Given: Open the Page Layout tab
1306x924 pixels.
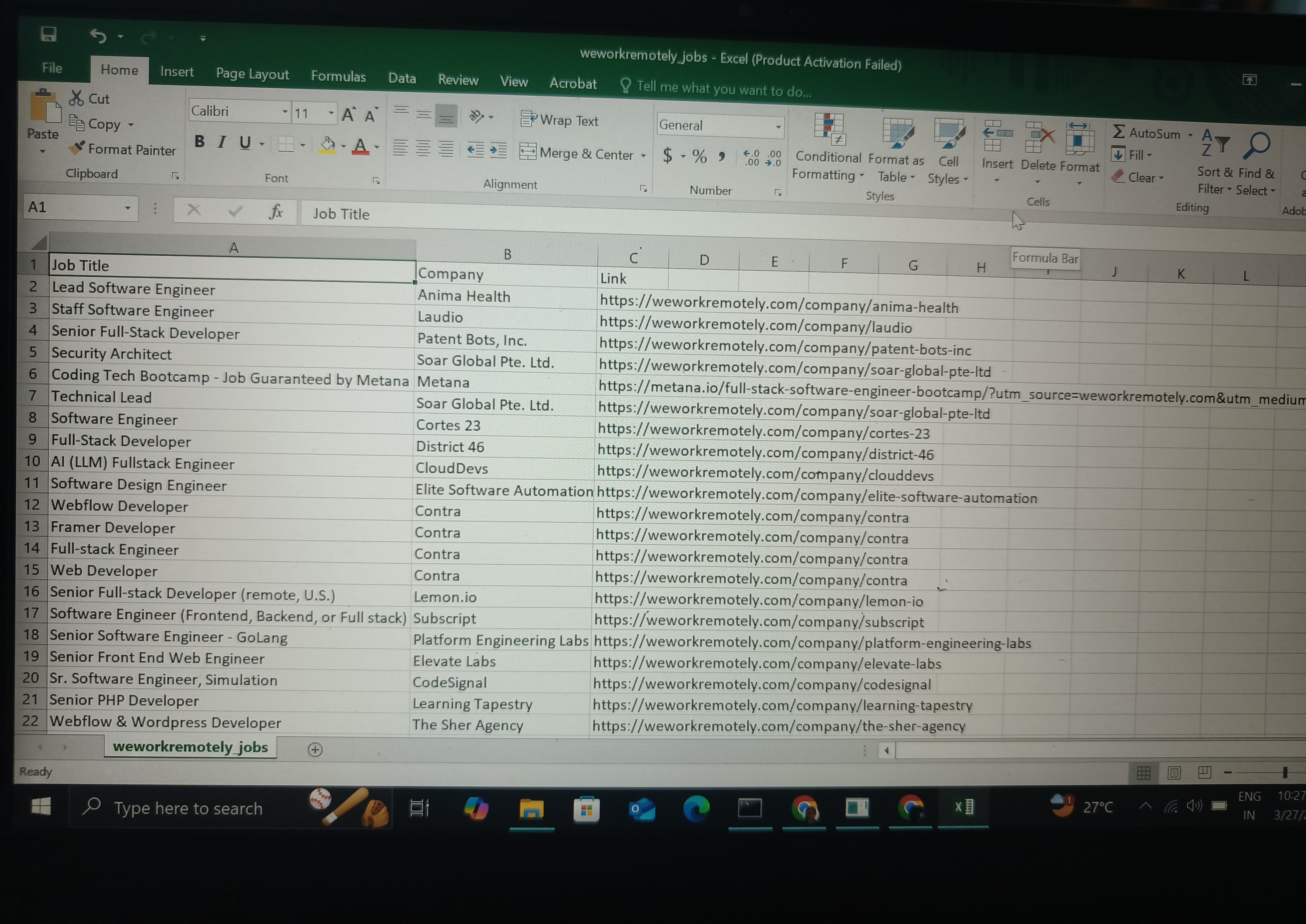Looking at the screenshot, I should coord(252,74).
